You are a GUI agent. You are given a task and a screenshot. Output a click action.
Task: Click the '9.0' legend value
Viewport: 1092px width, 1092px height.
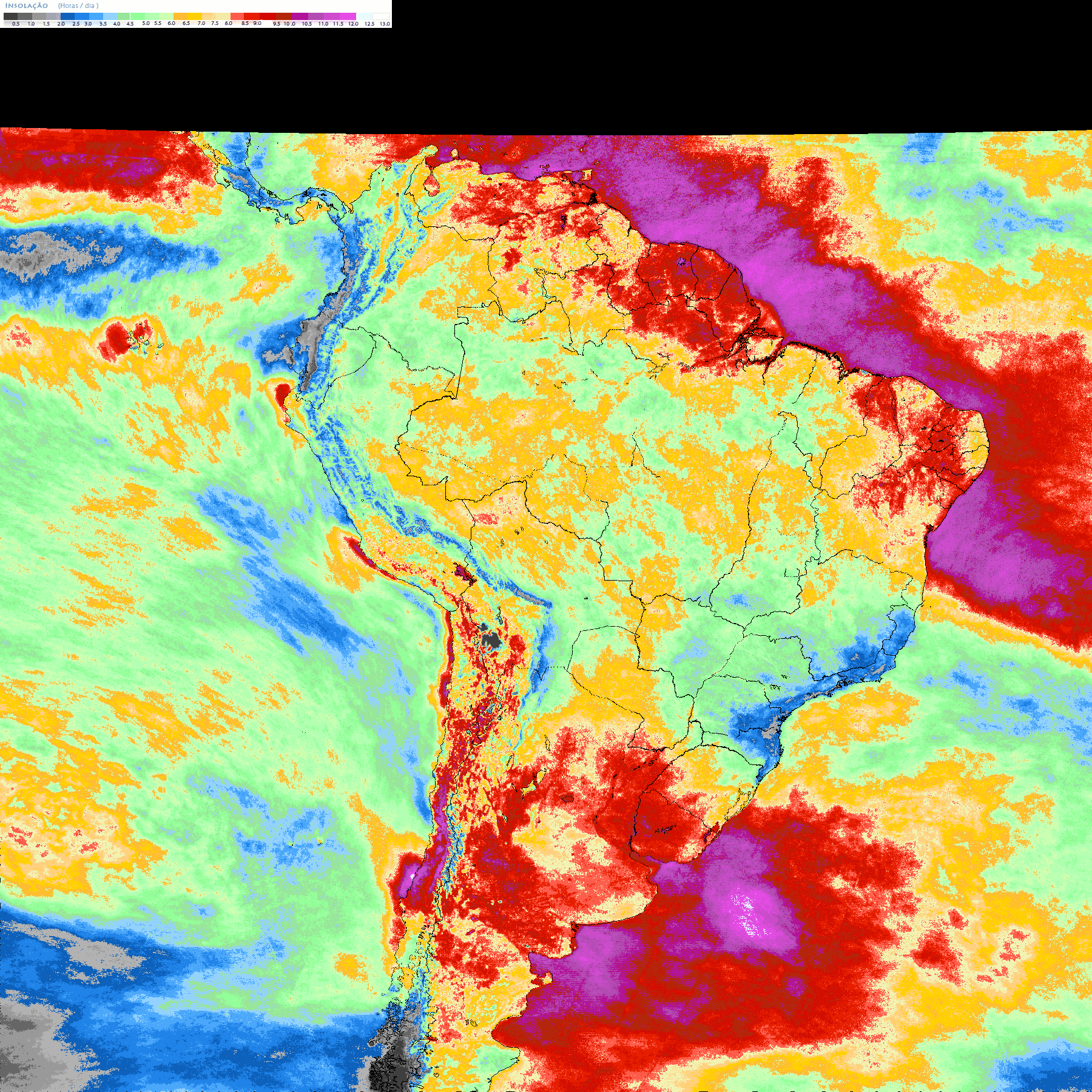257,23
